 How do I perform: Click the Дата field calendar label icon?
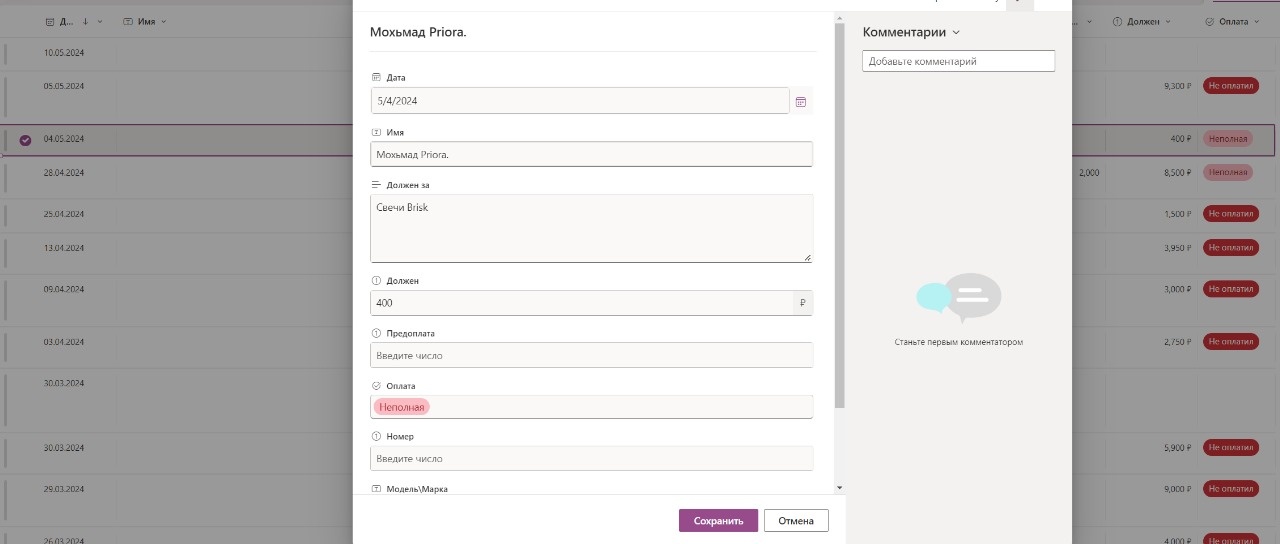[376, 77]
